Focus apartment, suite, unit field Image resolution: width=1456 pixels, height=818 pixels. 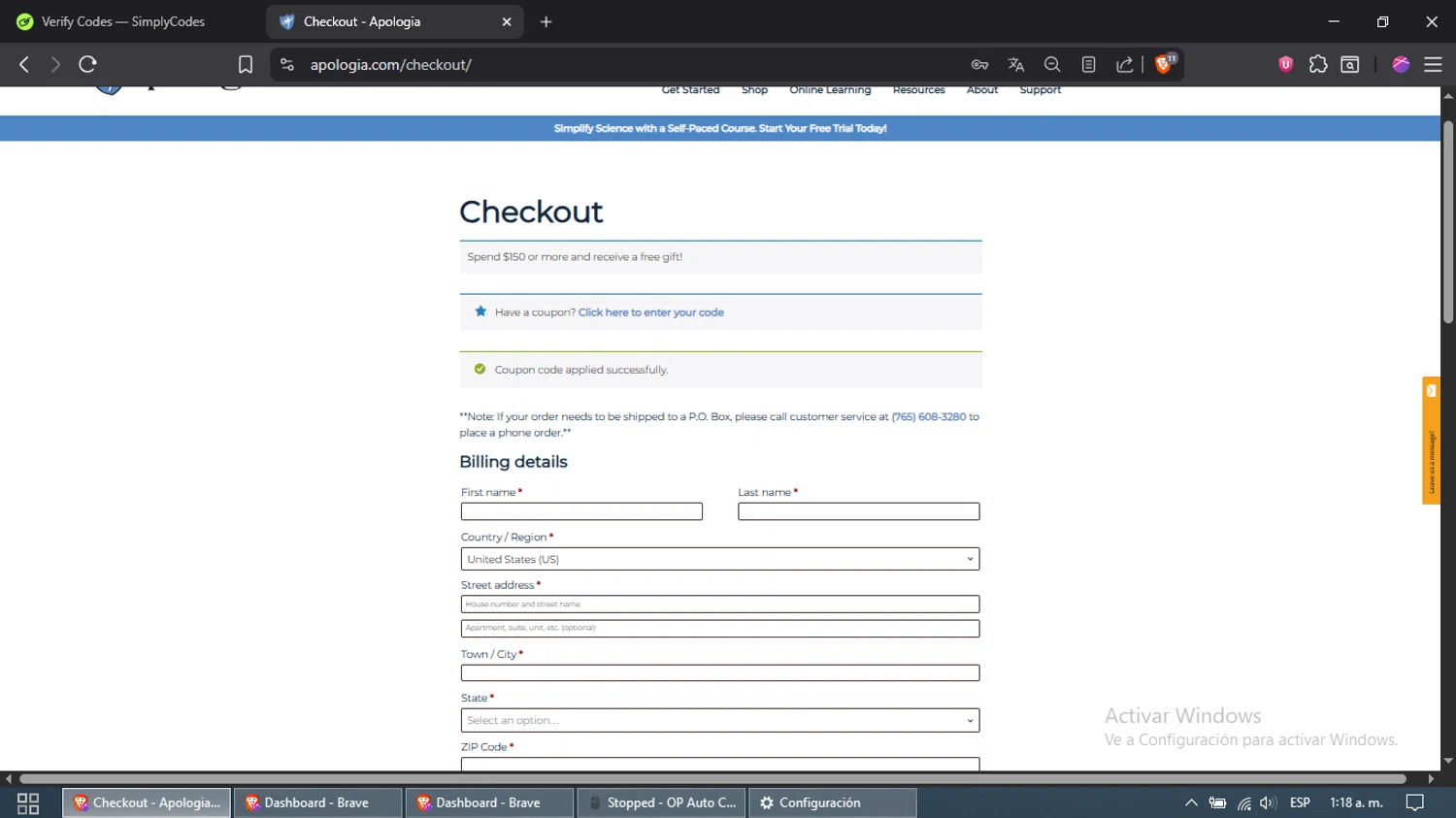(720, 628)
